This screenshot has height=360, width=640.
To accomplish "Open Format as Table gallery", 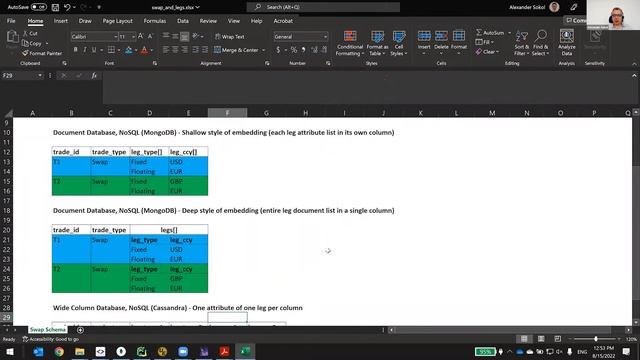I will point(377,43).
